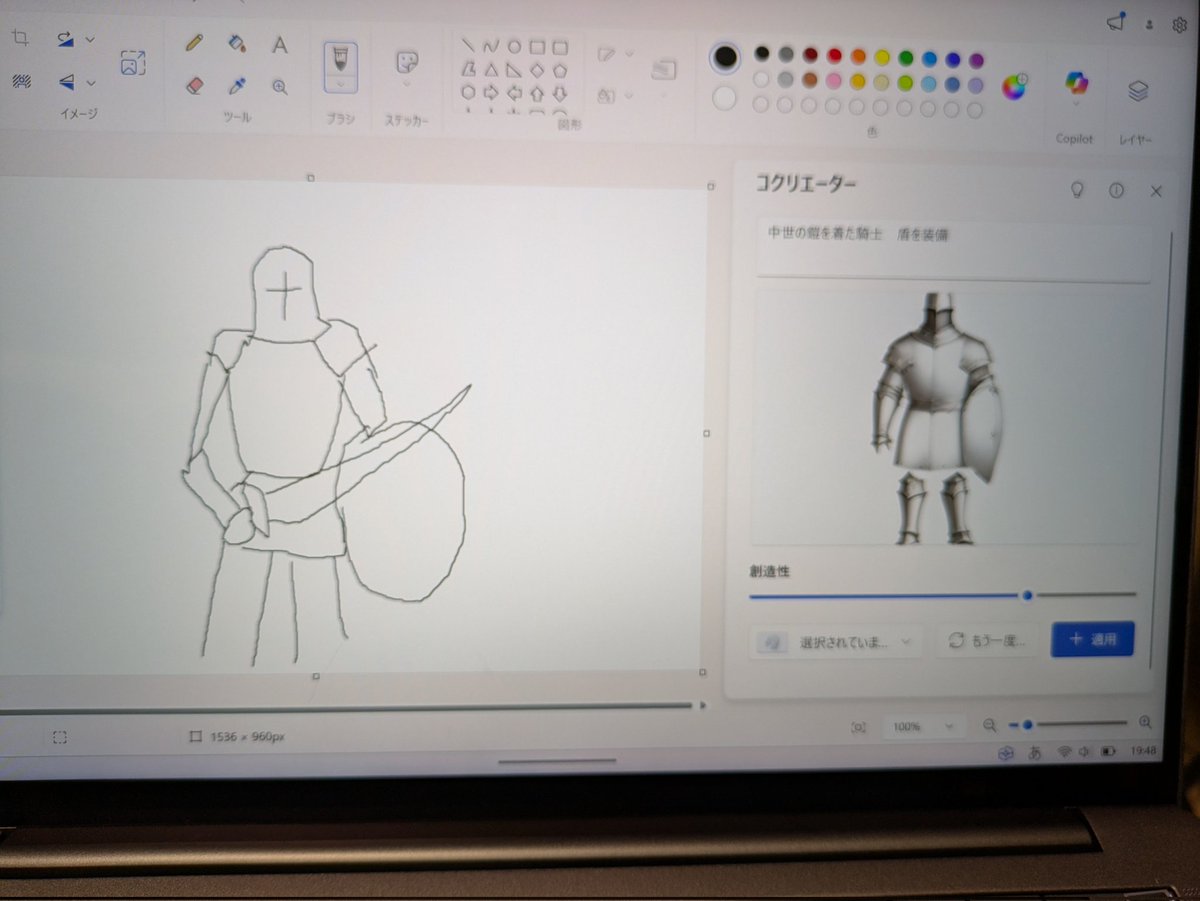This screenshot has width=1200, height=901.
Task: Select the Magnifier tool
Action: click(280, 87)
